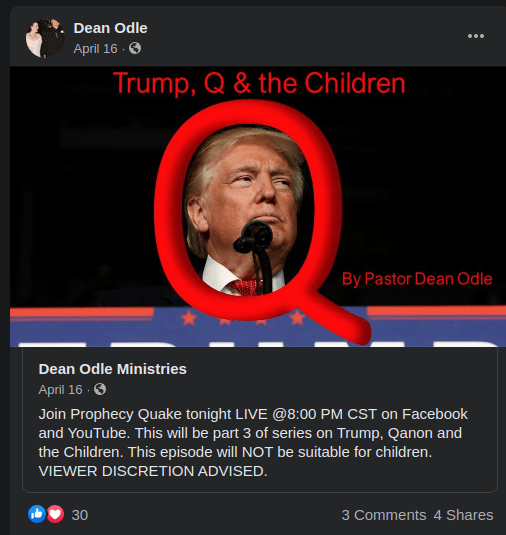Click Dean Odle's profile picture
This screenshot has width=506, height=535.
click(x=45, y=38)
